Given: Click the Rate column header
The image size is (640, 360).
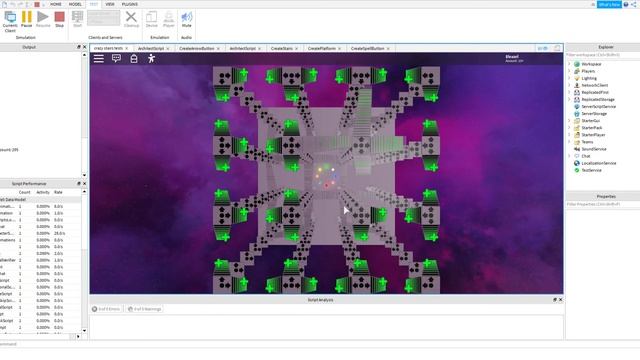Looking at the screenshot, I should (x=58, y=192).
